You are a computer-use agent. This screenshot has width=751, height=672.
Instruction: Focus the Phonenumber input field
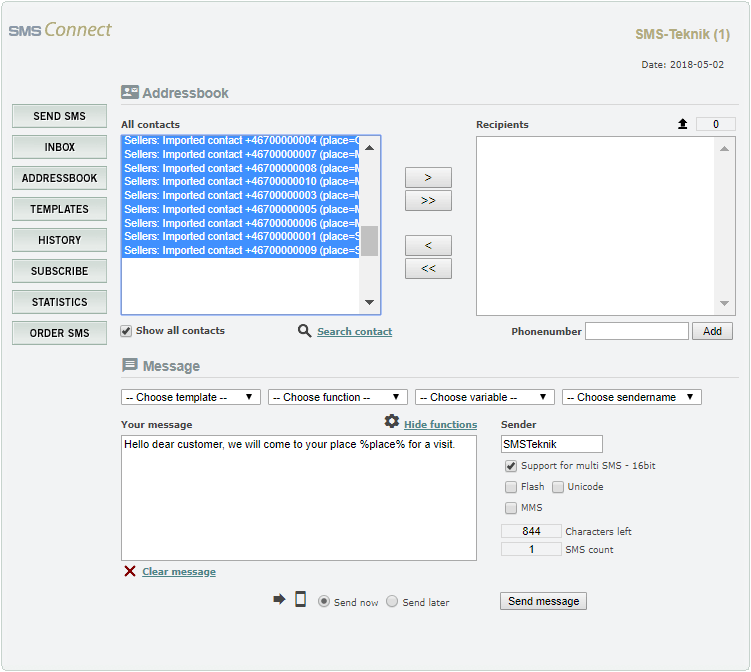point(637,331)
